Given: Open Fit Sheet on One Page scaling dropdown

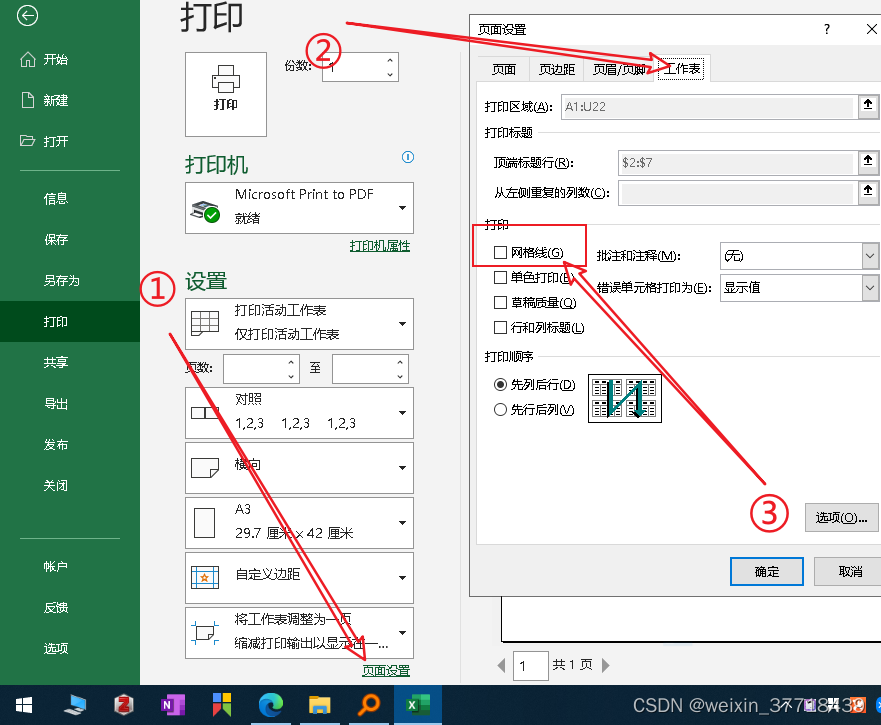Looking at the screenshot, I should [299, 633].
